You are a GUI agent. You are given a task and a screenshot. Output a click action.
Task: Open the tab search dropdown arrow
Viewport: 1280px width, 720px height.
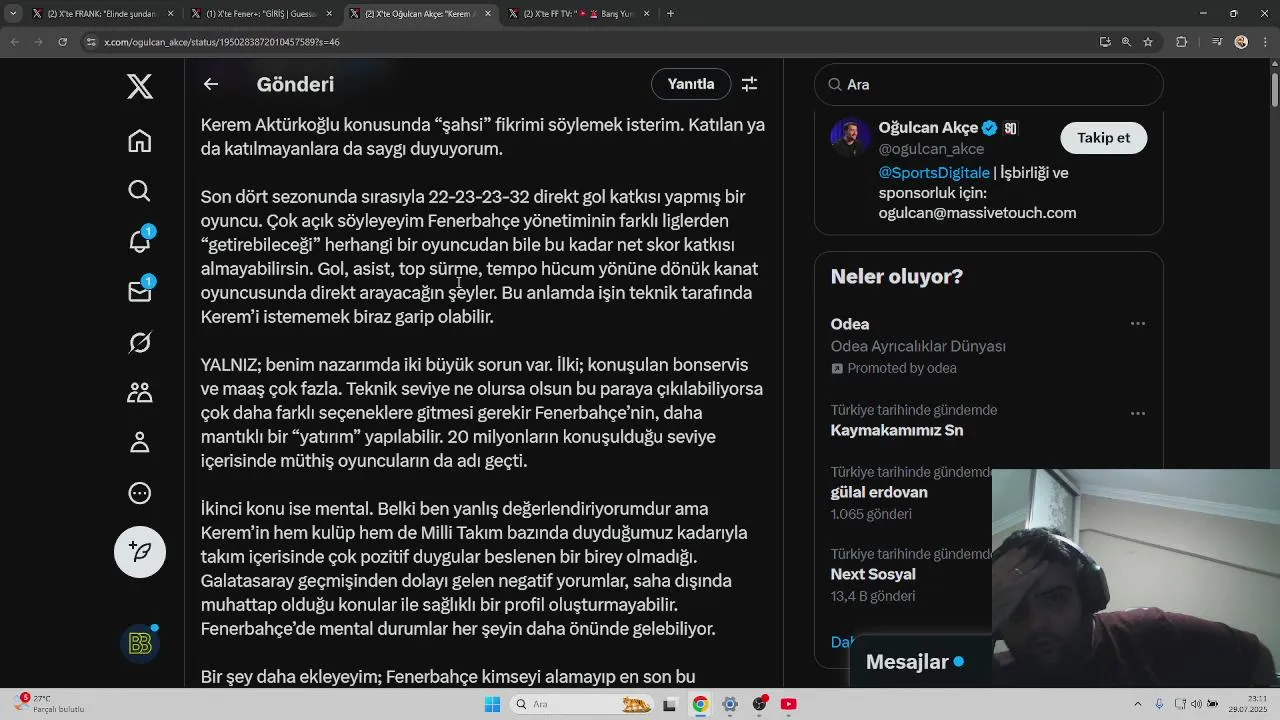(13, 14)
